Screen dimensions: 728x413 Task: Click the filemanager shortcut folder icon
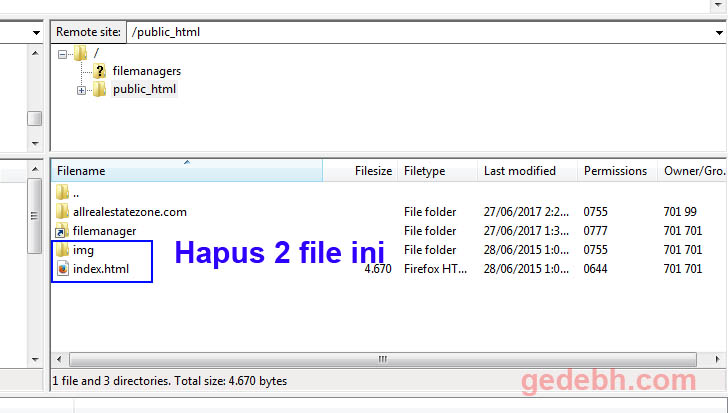62,231
